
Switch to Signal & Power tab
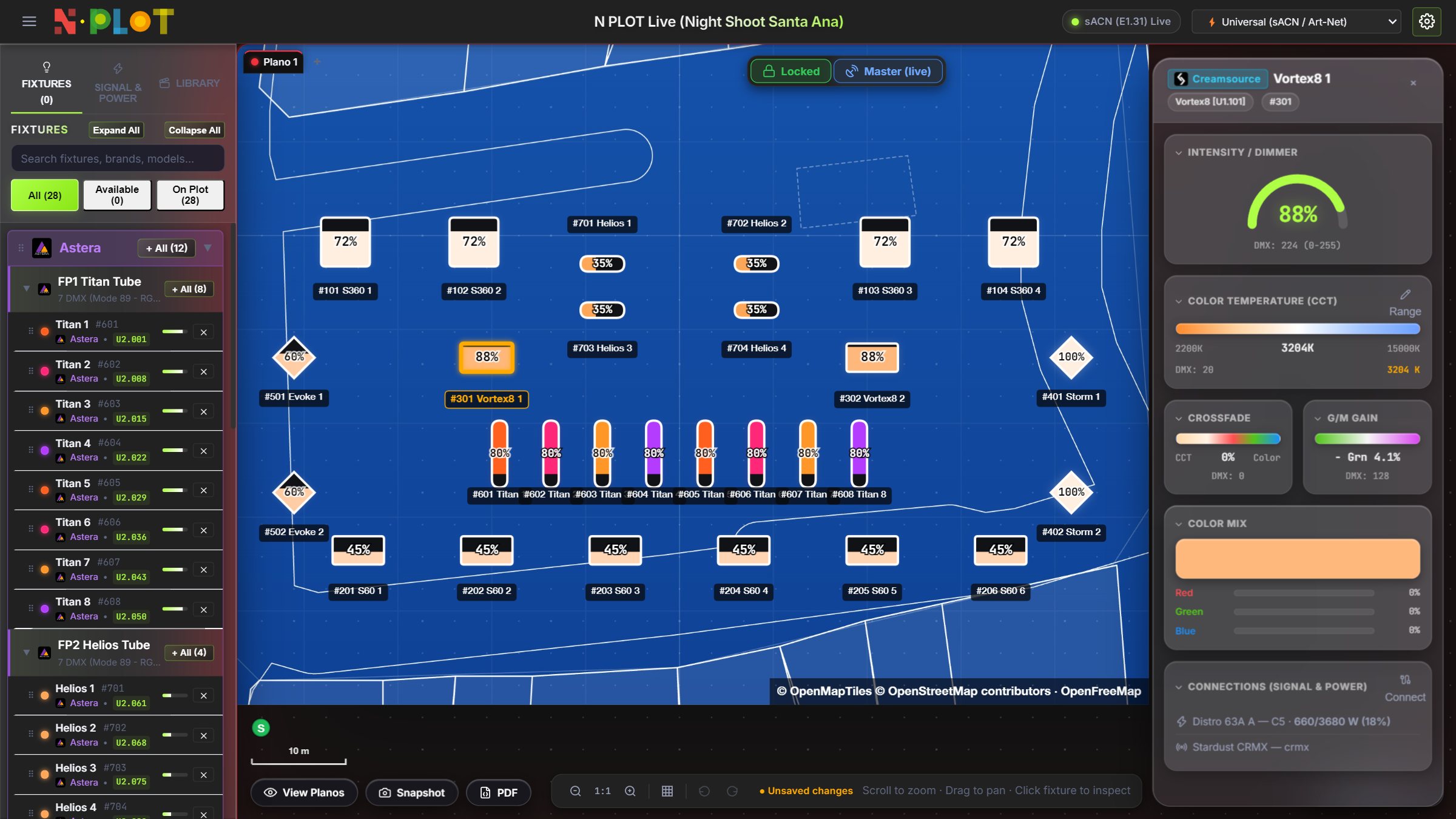[118, 84]
